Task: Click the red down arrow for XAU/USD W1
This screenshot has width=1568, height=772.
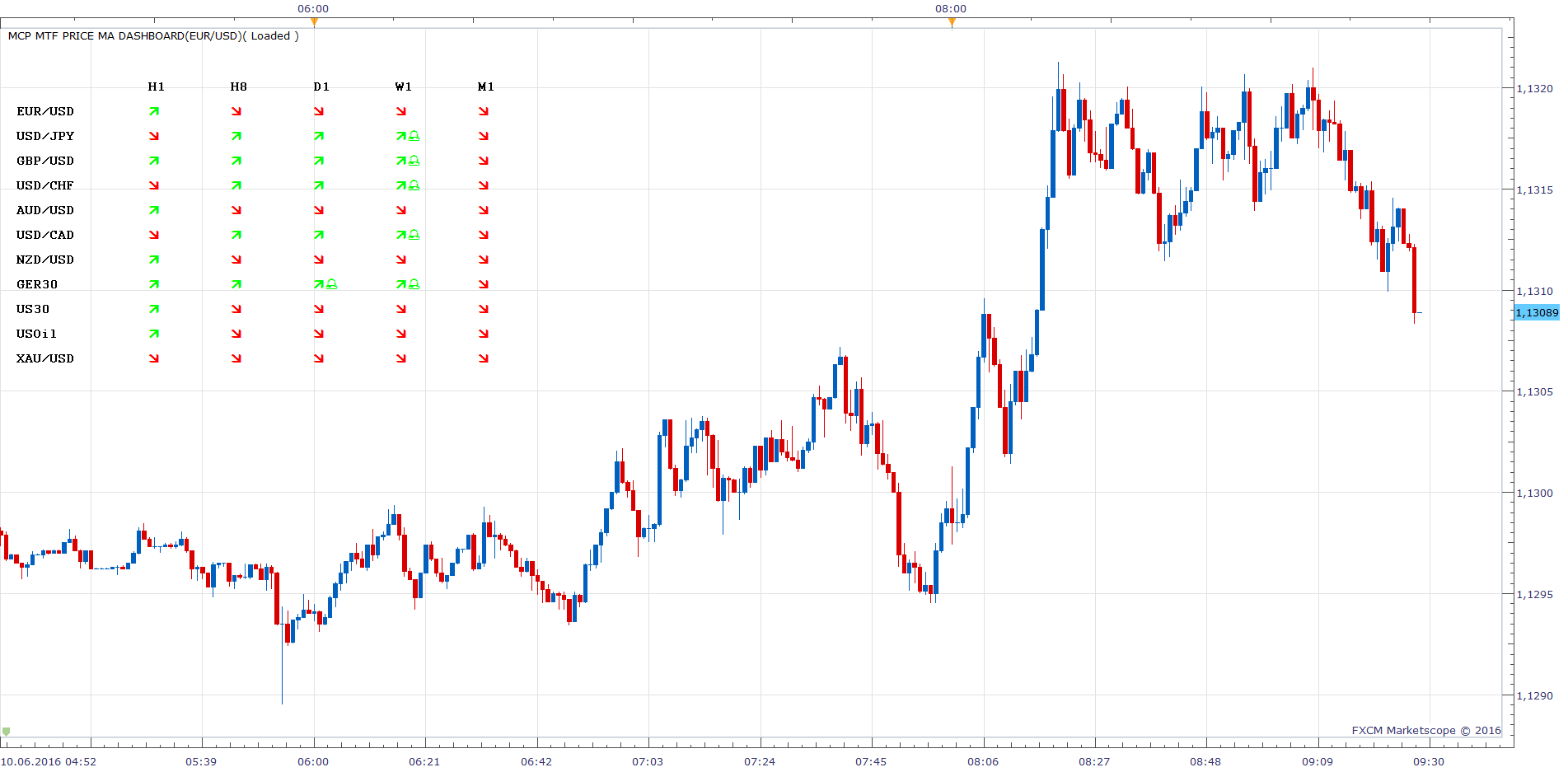Action: 401,358
